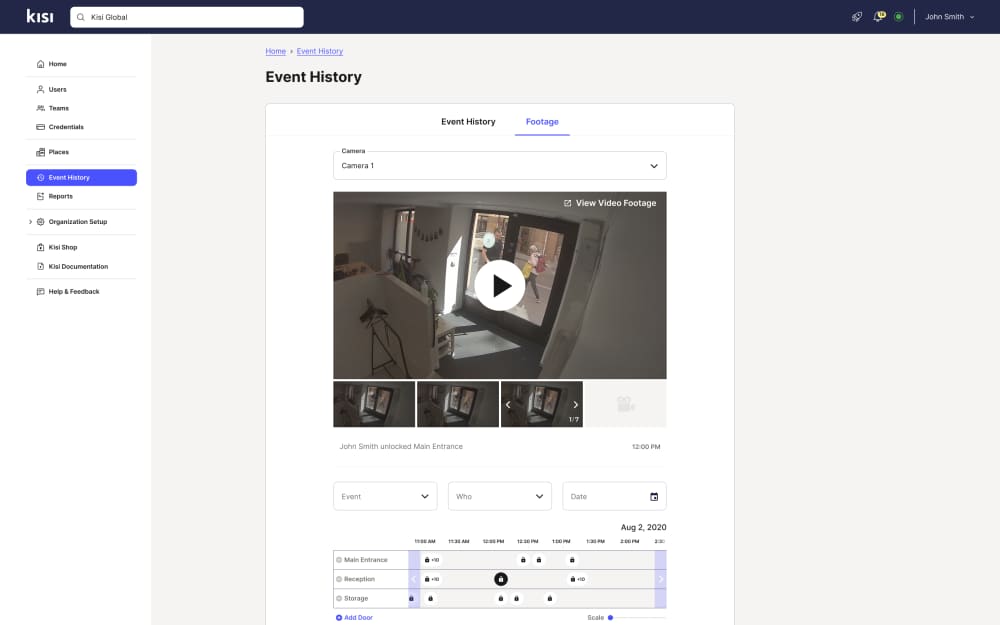Click the Home breadcrumb link
The image size is (1000, 625).
coord(276,51)
